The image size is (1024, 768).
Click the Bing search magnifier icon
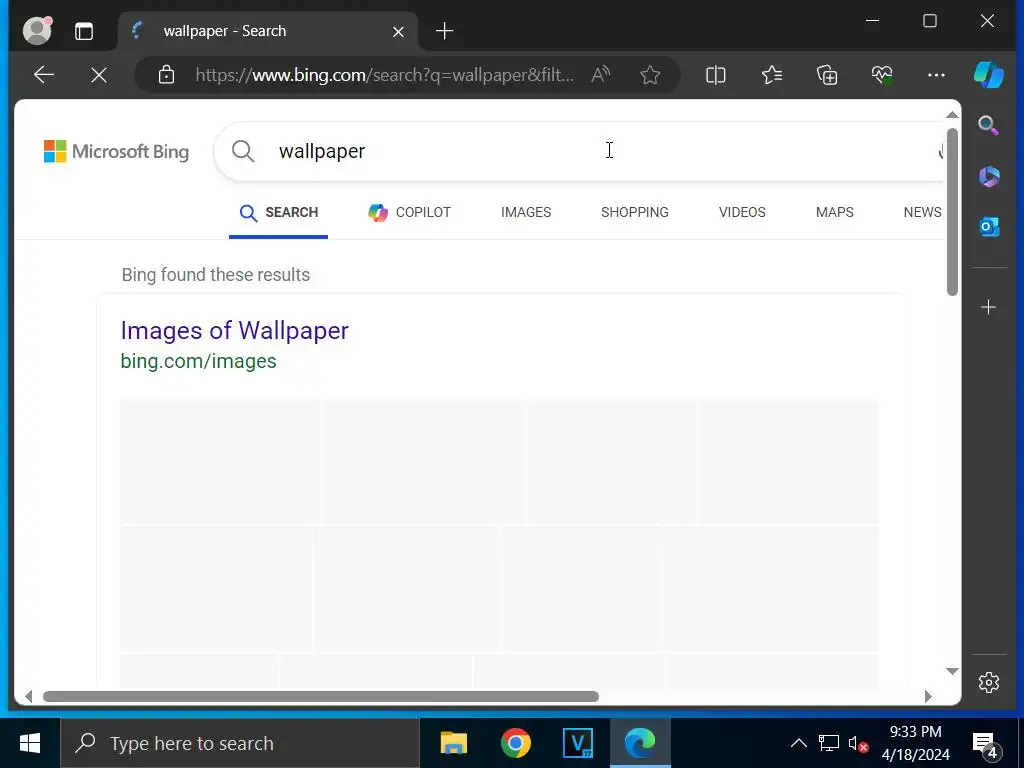click(x=243, y=151)
